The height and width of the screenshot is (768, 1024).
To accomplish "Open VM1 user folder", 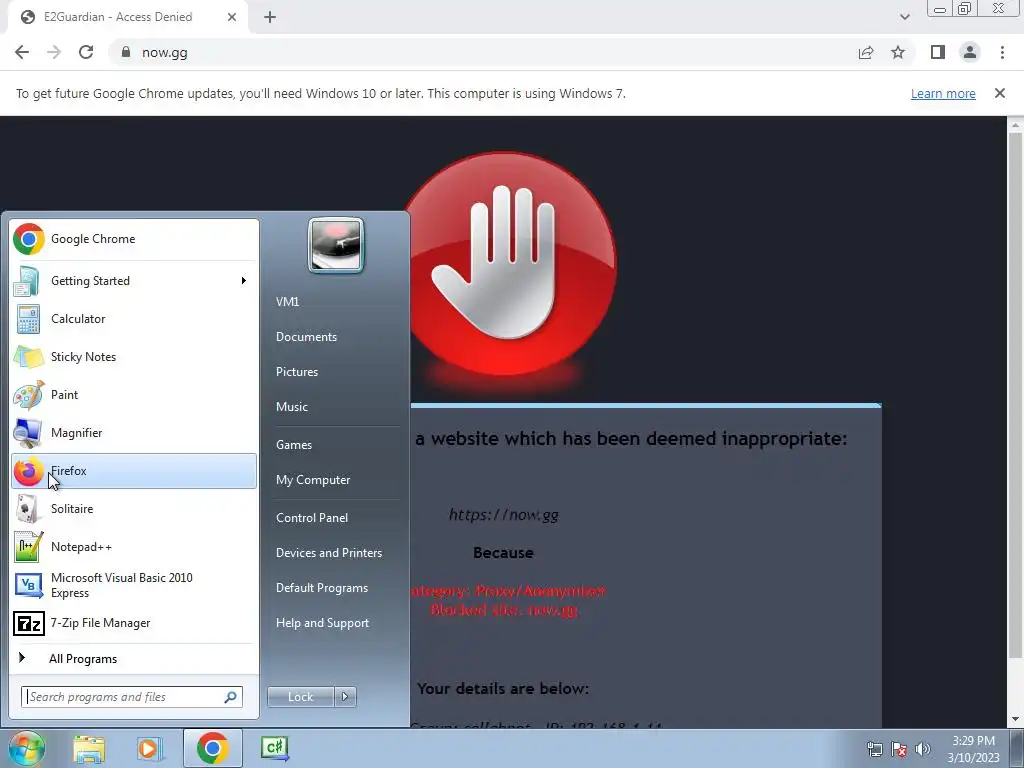I will (287, 302).
